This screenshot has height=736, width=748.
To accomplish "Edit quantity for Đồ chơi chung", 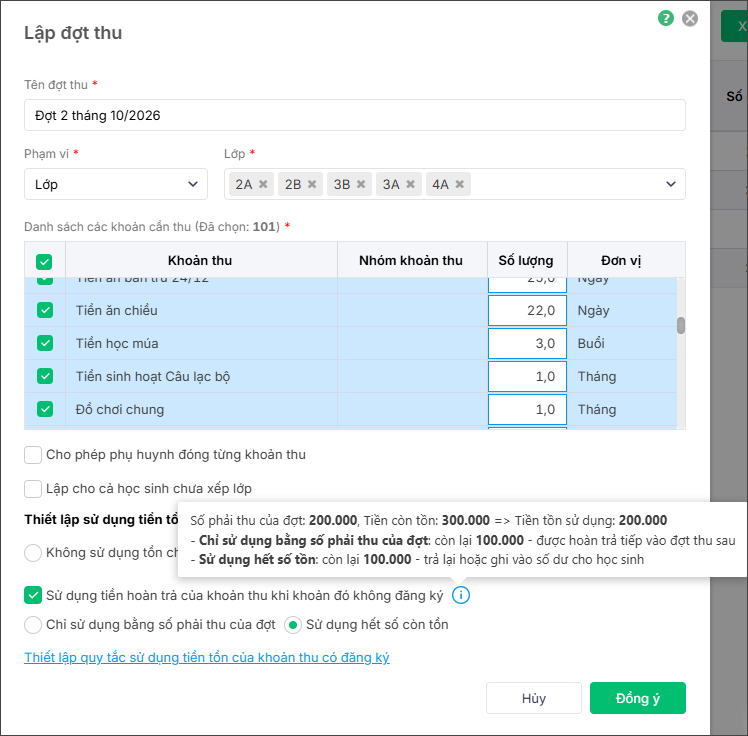I will (x=527, y=409).
